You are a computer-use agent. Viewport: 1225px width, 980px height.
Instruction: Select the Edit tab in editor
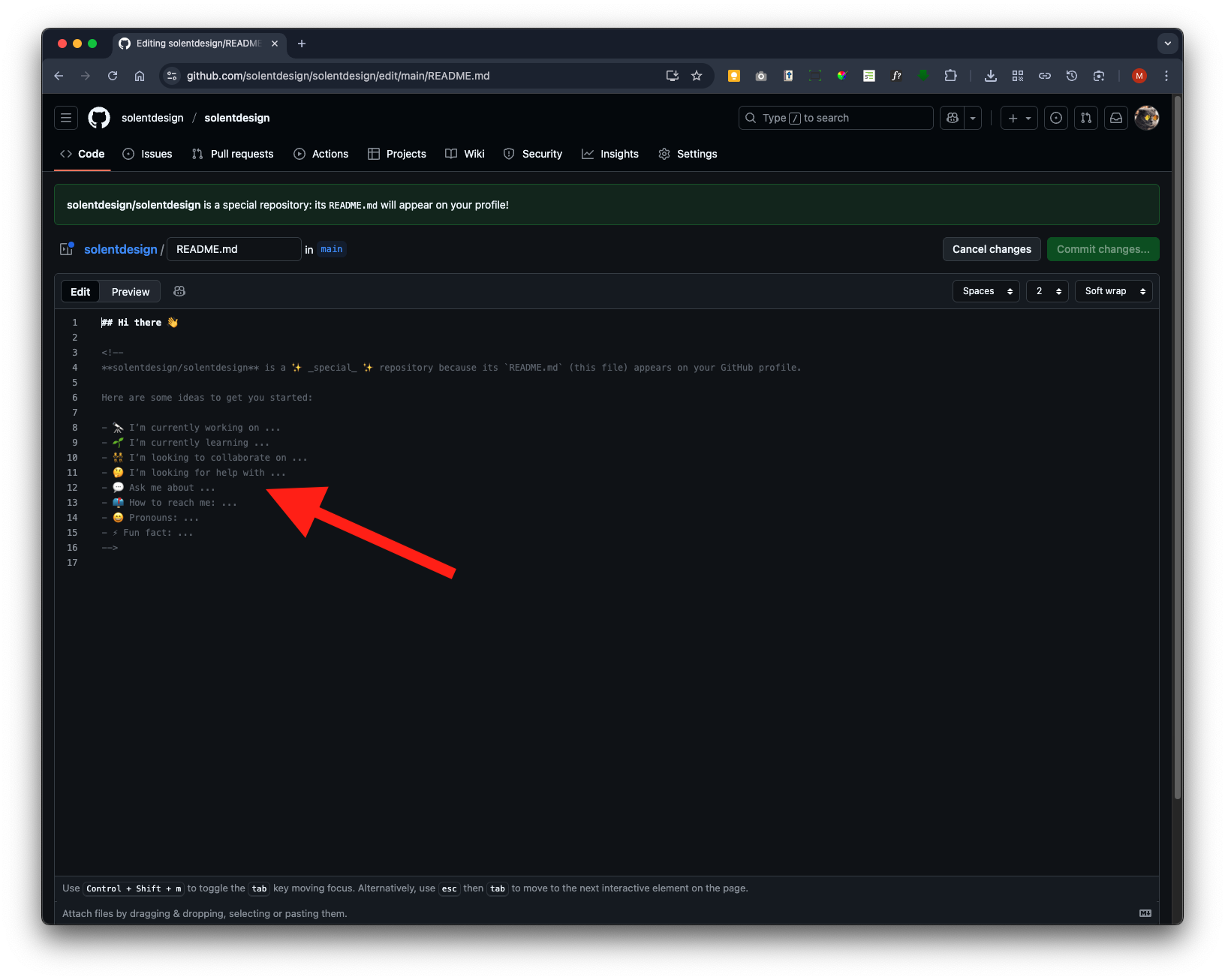80,292
